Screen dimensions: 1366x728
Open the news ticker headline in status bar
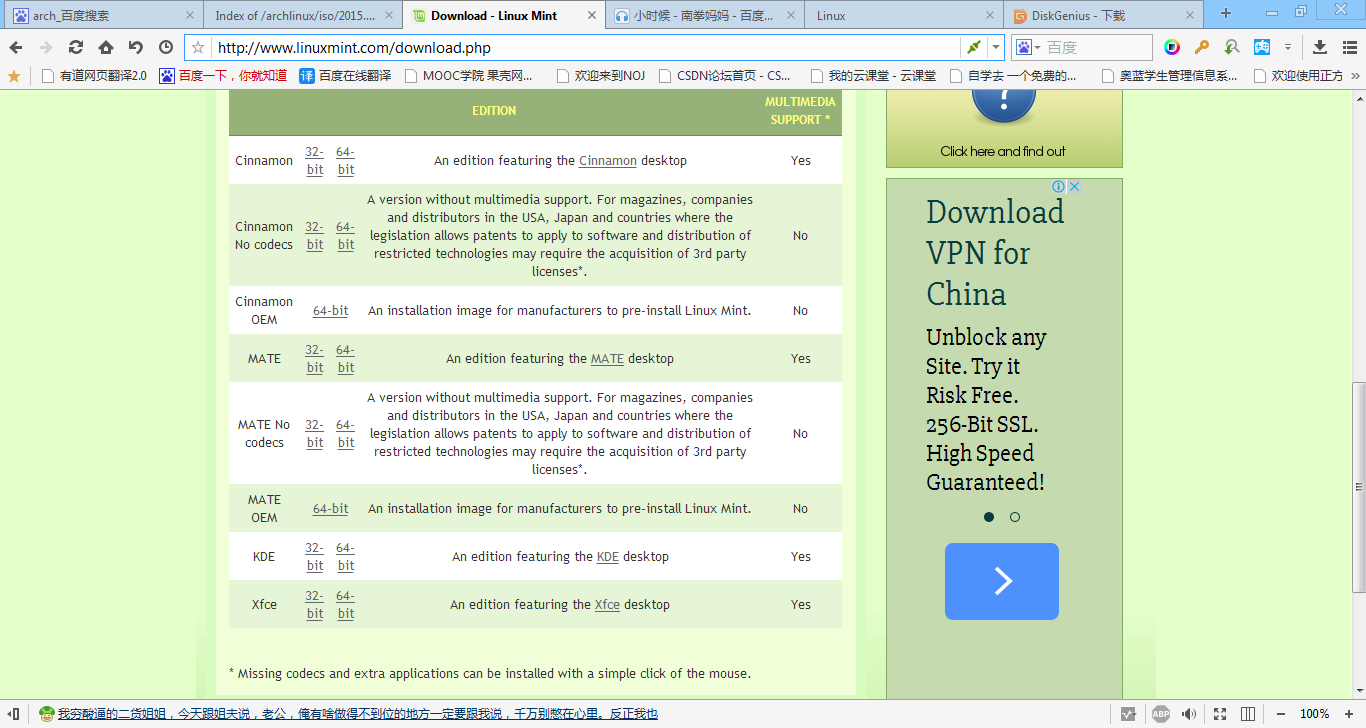tap(357, 714)
